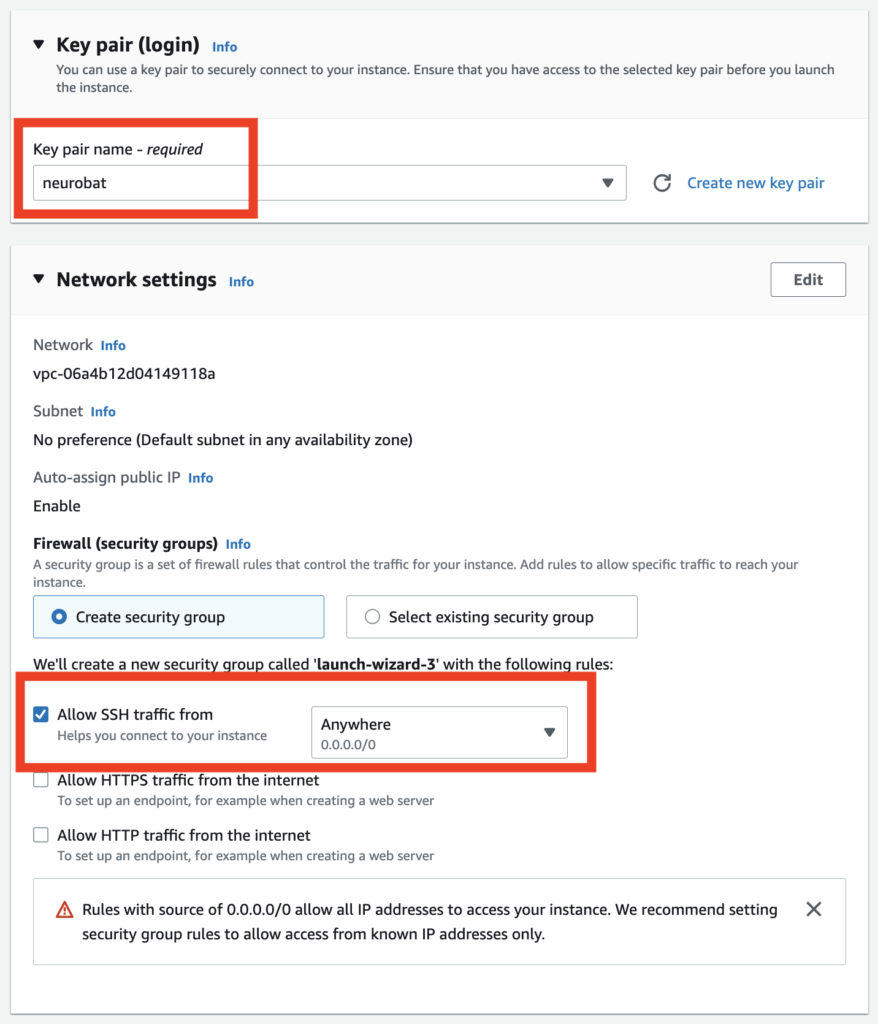The height and width of the screenshot is (1024, 878).
Task: Click Info link next to Network label
Action: click(x=113, y=345)
